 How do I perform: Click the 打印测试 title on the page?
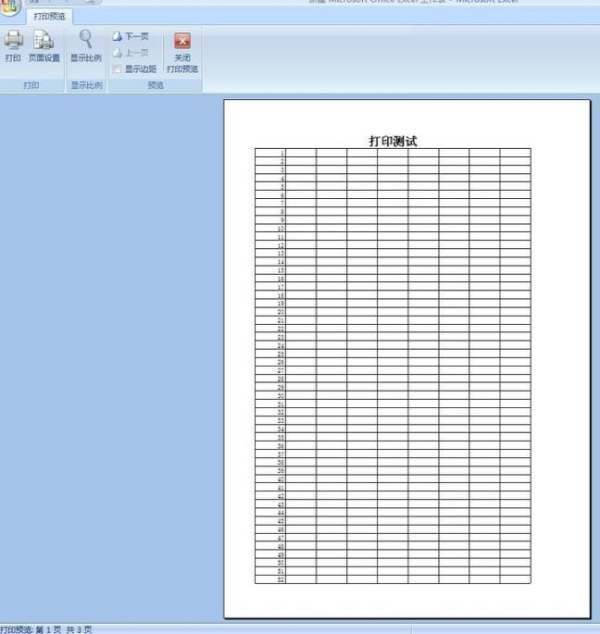[x=392, y=141]
